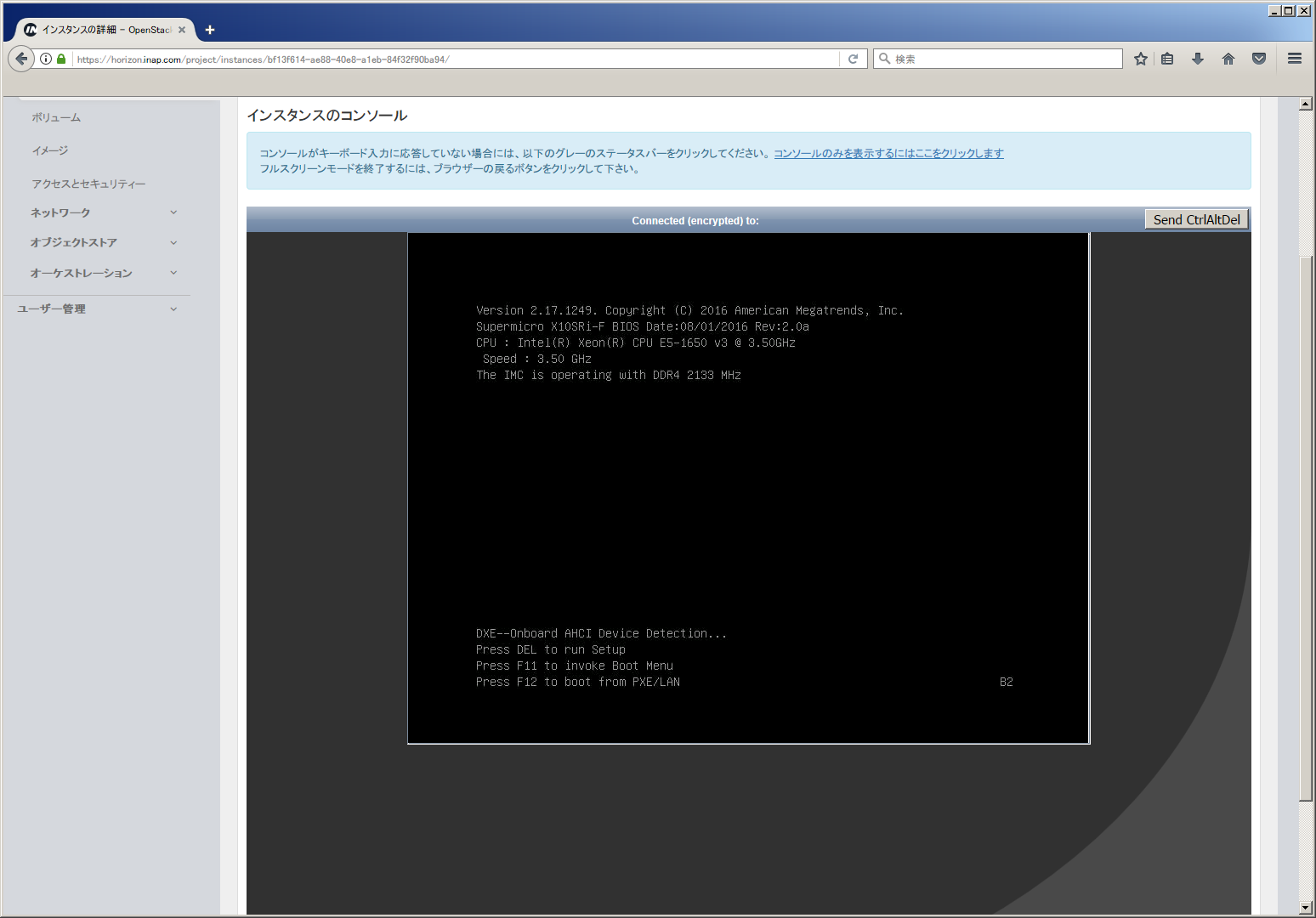The width and height of the screenshot is (1316, 918).
Task: View secure connection padlock icon
Action: [x=61, y=59]
